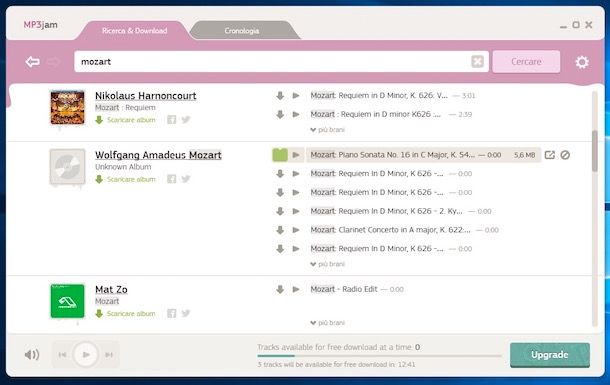This screenshot has height=385, width=610.
Task: Select track Mozart: Requiem K 626 - 2. Ky...
Action: coord(386,211)
